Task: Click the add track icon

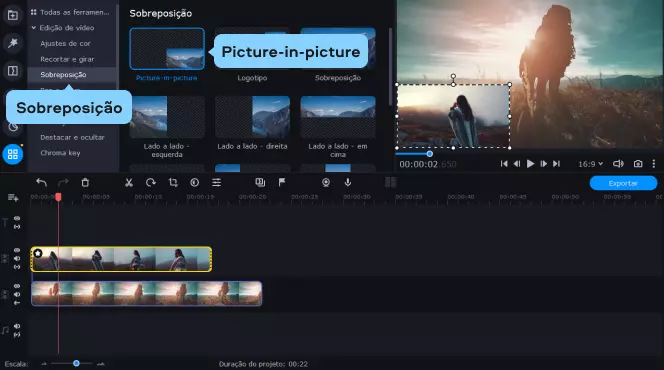Action: [x=13, y=198]
